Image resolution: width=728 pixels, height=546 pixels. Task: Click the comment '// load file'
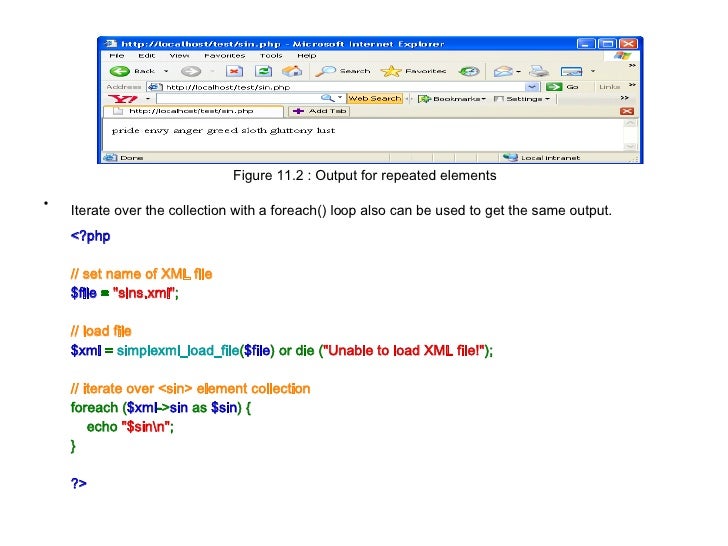pyautogui.click(x=101, y=331)
